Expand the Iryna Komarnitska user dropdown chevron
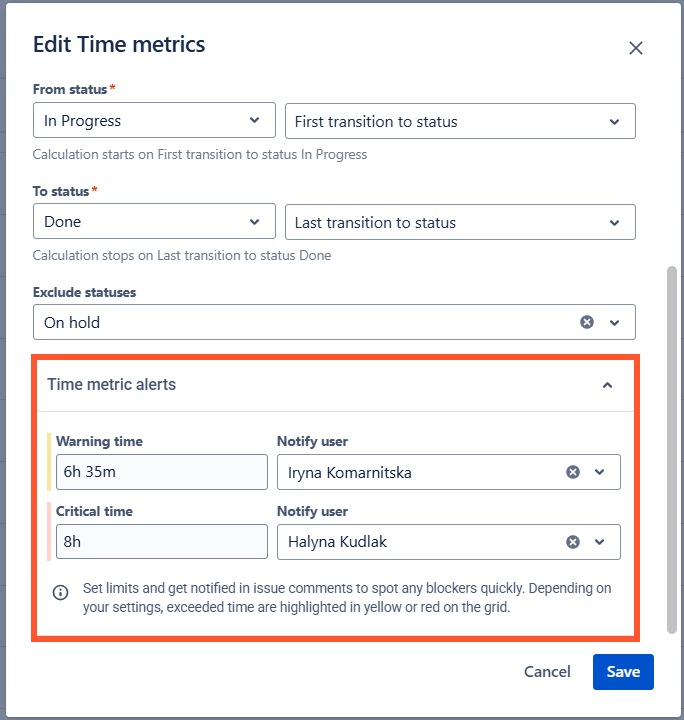This screenshot has width=684, height=720. (600, 472)
